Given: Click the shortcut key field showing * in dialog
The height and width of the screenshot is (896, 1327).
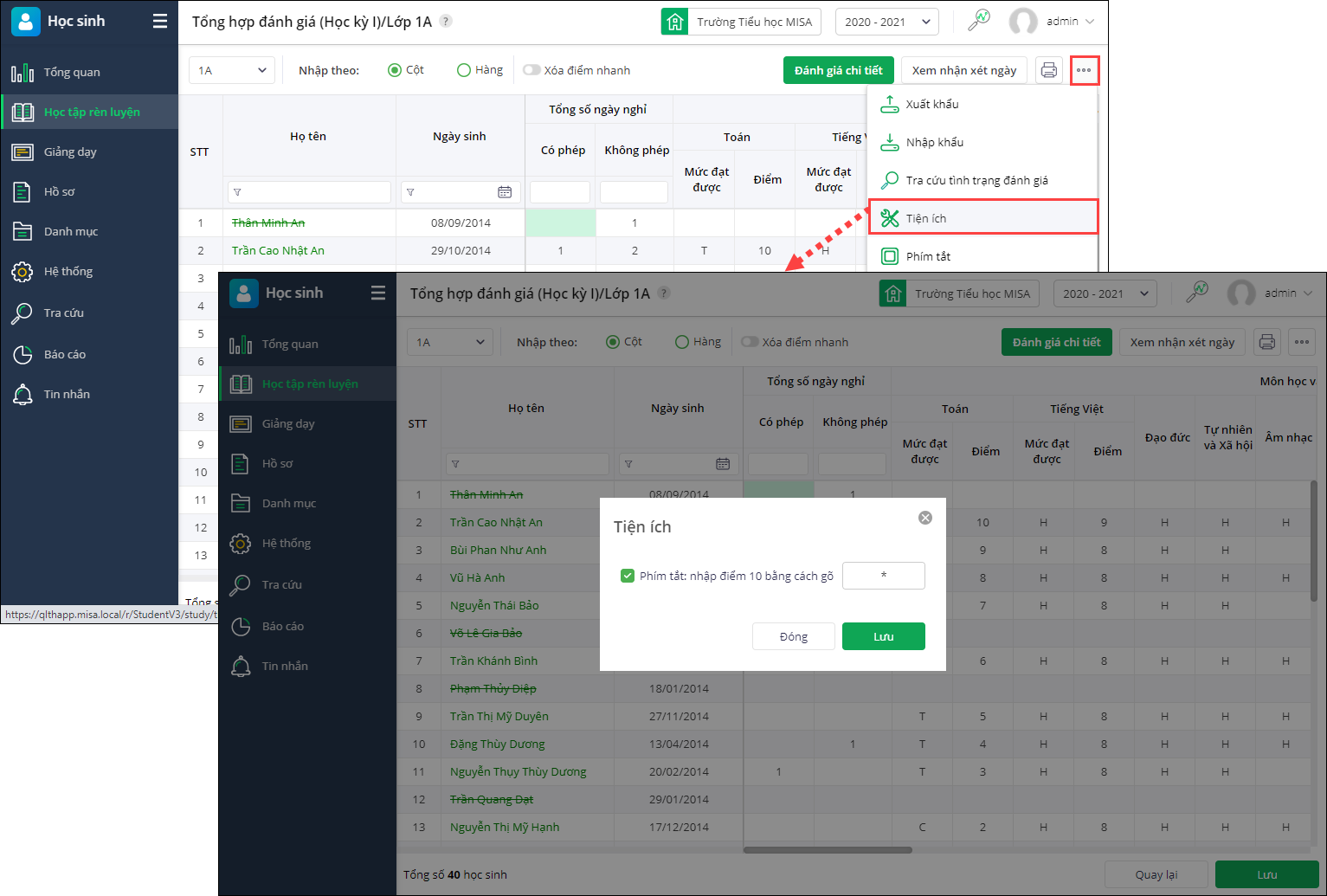Looking at the screenshot, I should pos(884,576).
